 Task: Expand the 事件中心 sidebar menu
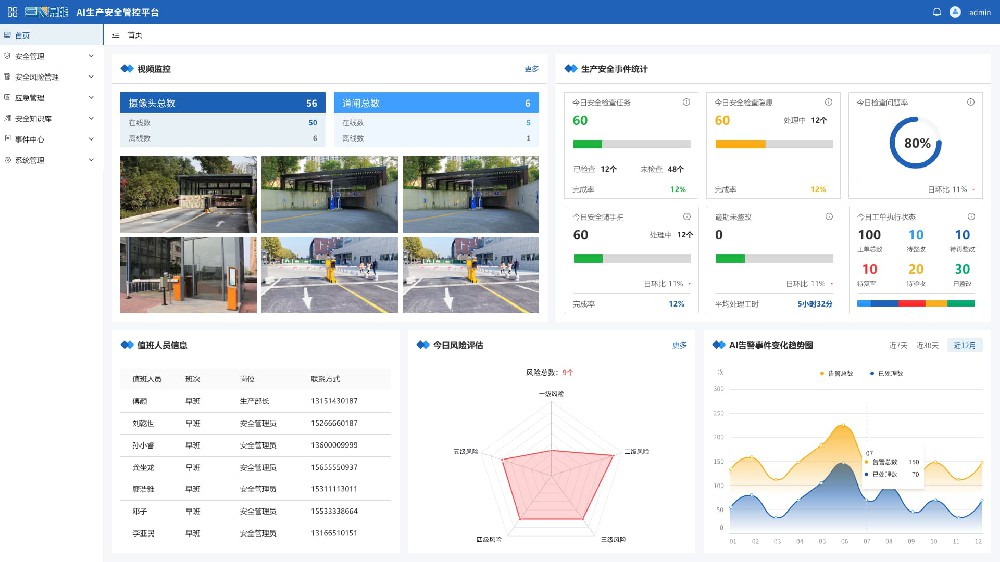[49, 140]
